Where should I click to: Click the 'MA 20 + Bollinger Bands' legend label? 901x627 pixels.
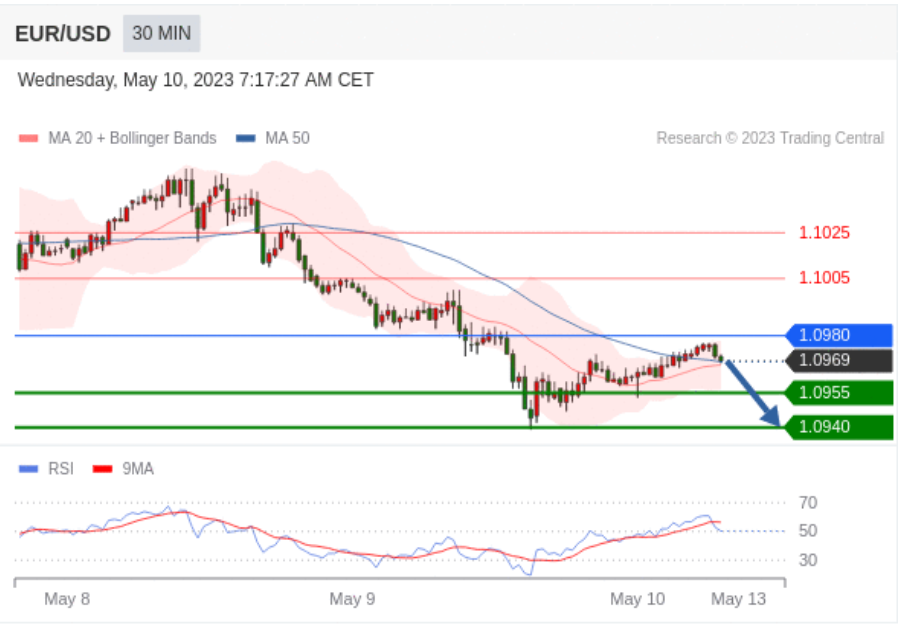tap(132, 139)
